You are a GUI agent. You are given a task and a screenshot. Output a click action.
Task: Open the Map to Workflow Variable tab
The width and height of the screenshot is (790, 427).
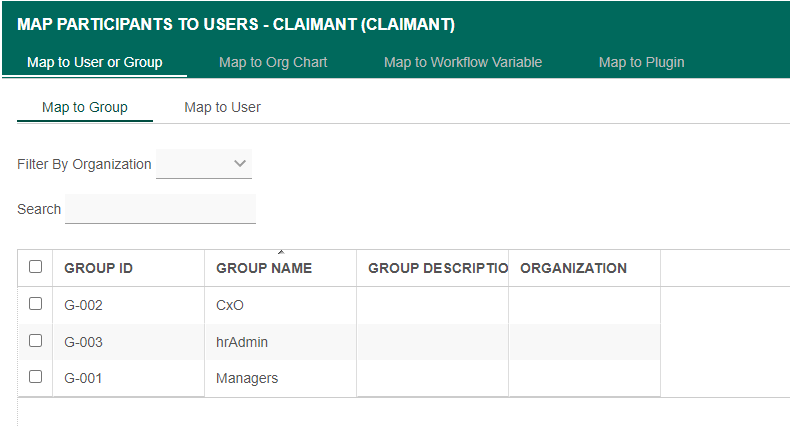[463, 62]
